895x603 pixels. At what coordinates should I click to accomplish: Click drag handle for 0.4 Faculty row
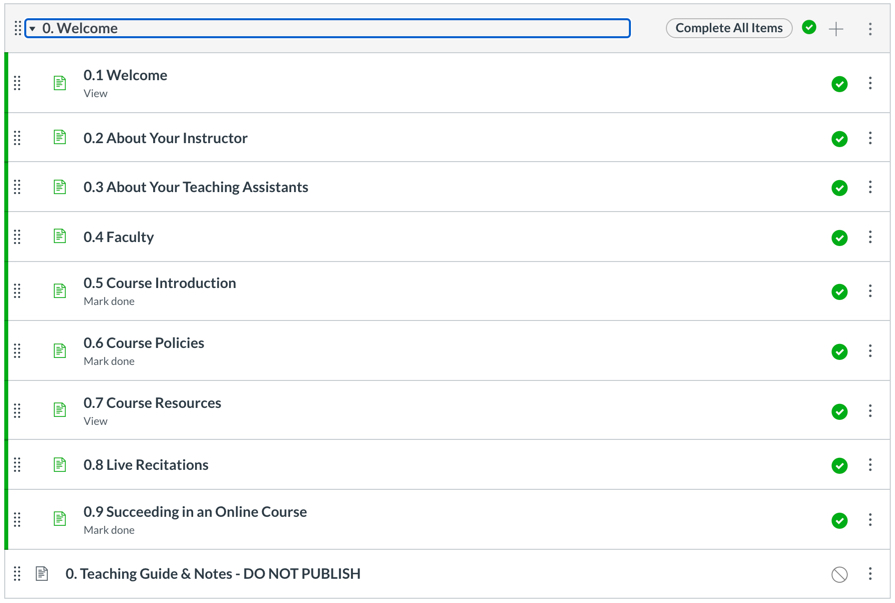point(17,237)
